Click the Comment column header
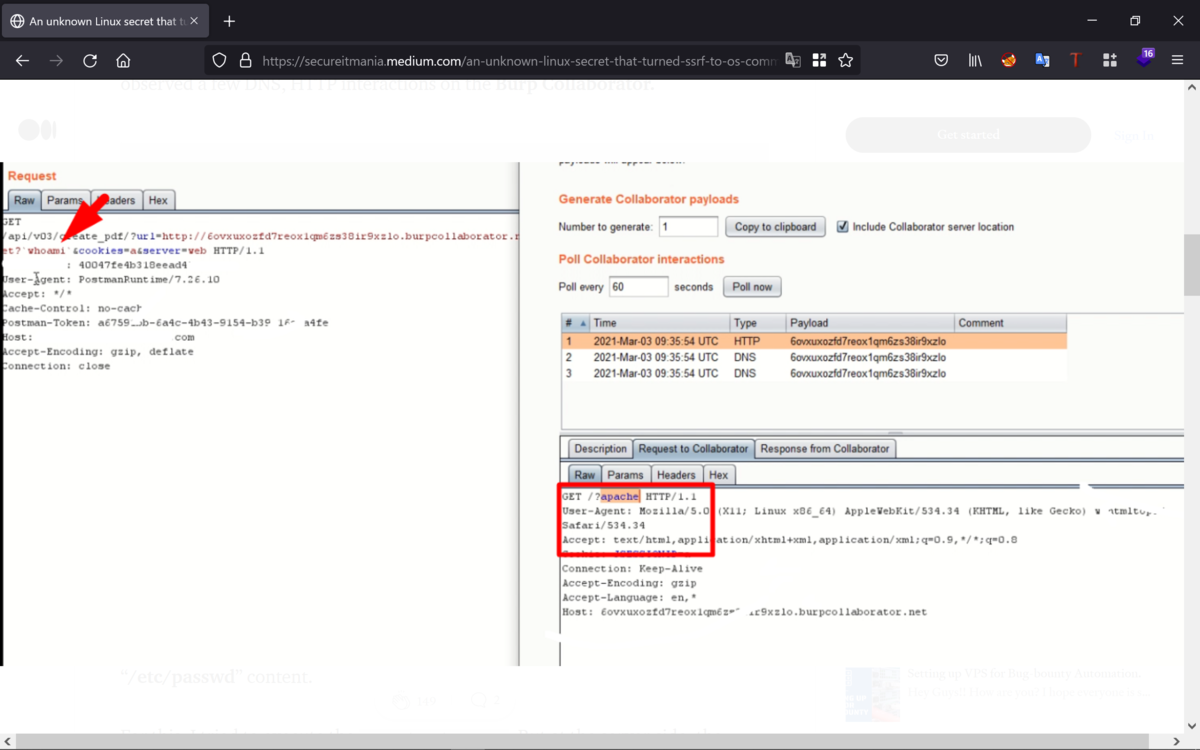 tap(1010, 323)
